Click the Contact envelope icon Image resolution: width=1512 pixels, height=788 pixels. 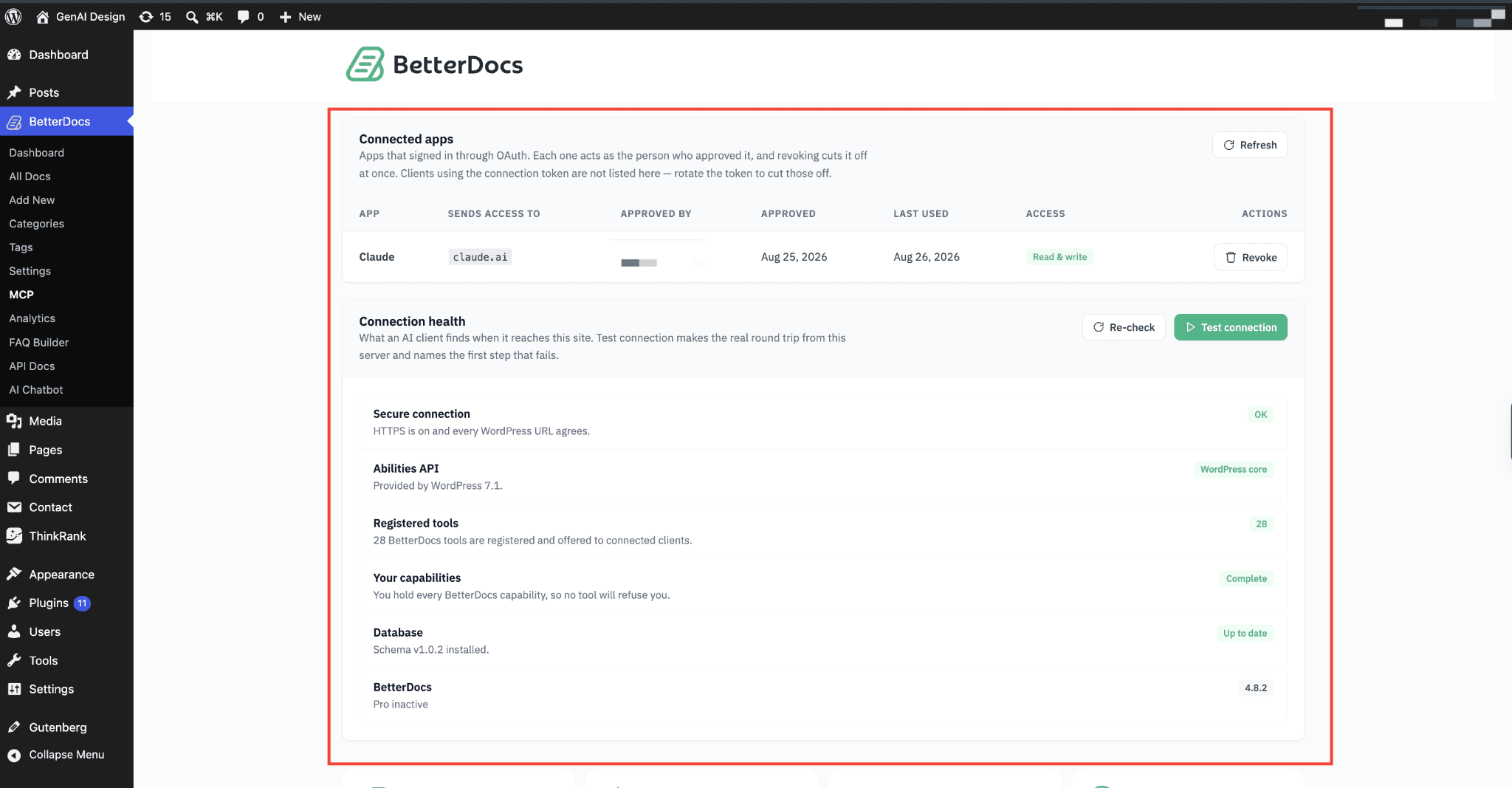(14, 507)
